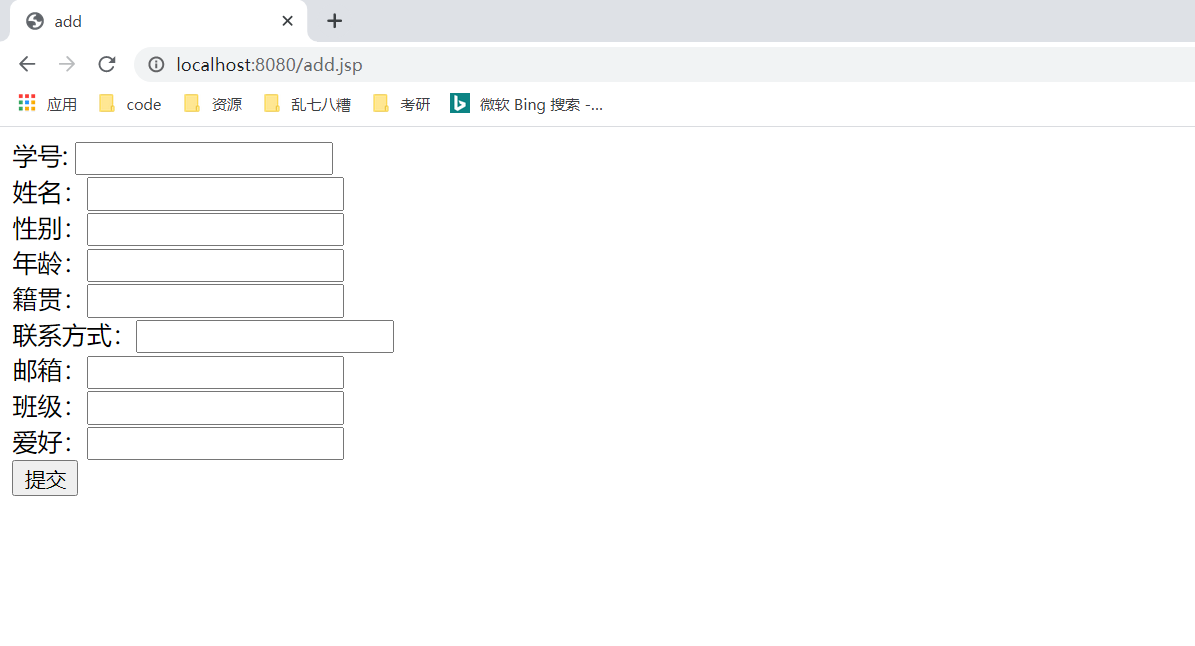Image resolution: width=1195 pixels, height=646 pixels.
Task: Open the 乱七八糟 bookmark folder
Action: click(307, 104)
